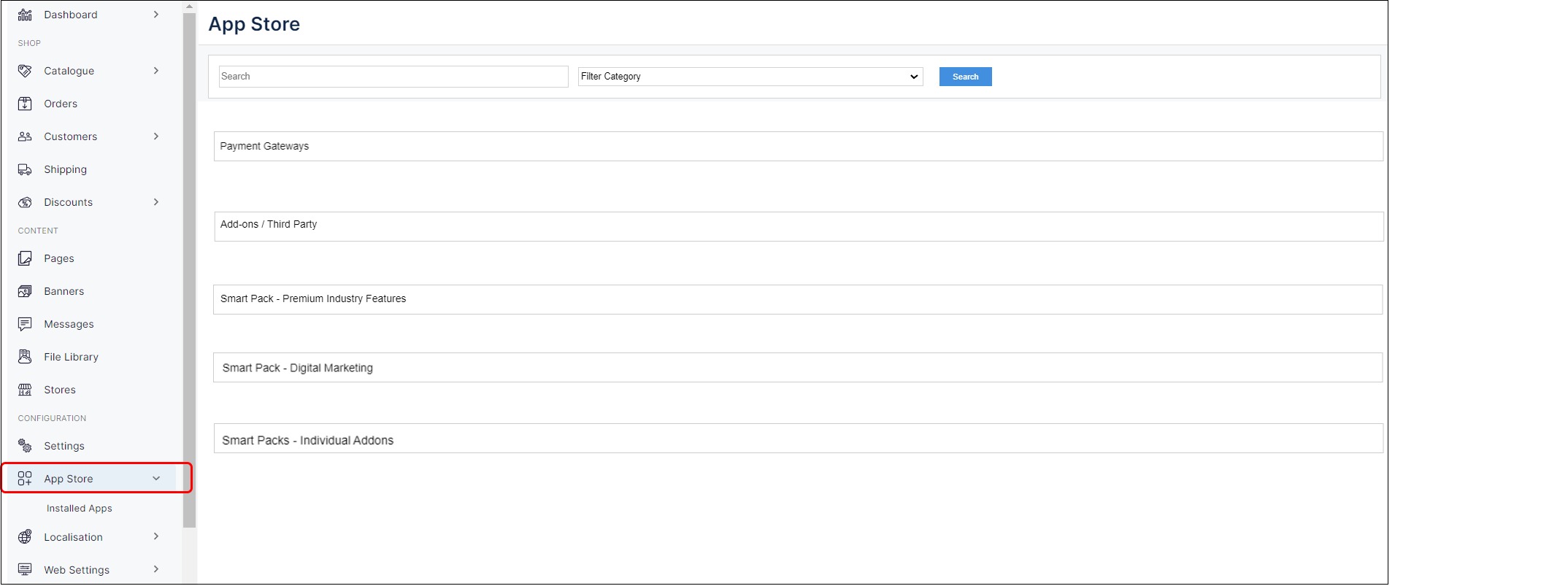Image resolution: width=1568 pixels, height=586 pixels.
Task: Click the Localisation globe icon
Action: point(25,537)
